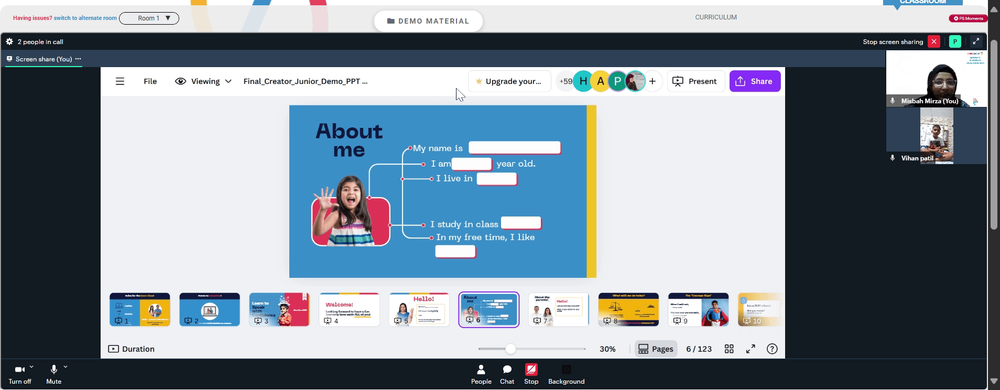The image size is (1000, 390).
Task: Click switch to alternate room link
Action: point(85,18)
